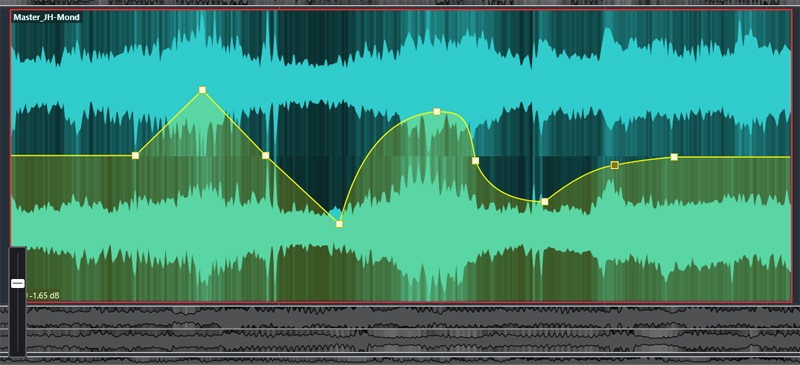Click the straight line rising to first peak

point(169,123)
